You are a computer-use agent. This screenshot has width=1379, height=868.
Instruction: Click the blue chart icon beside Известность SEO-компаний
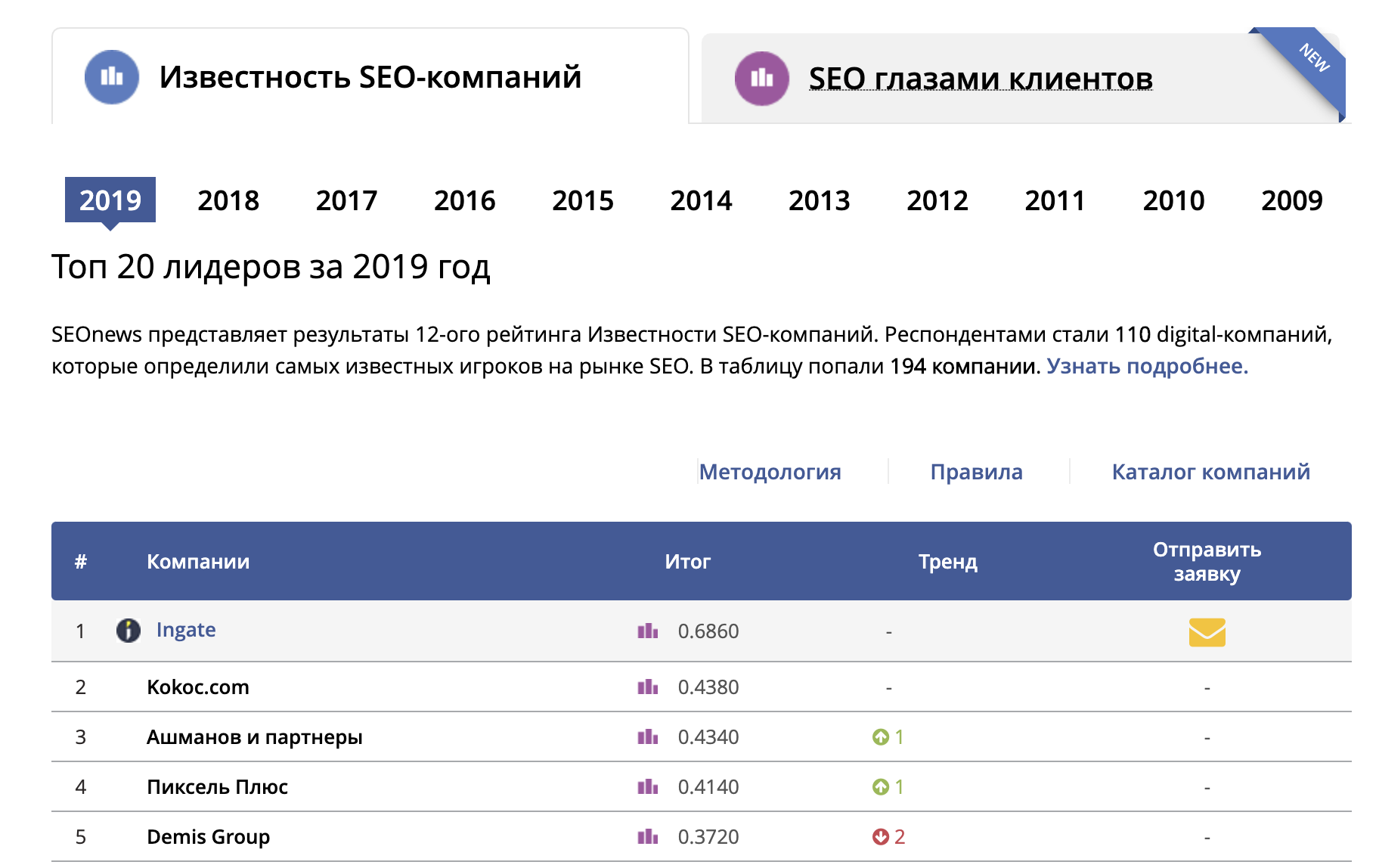tap(112, 76)
